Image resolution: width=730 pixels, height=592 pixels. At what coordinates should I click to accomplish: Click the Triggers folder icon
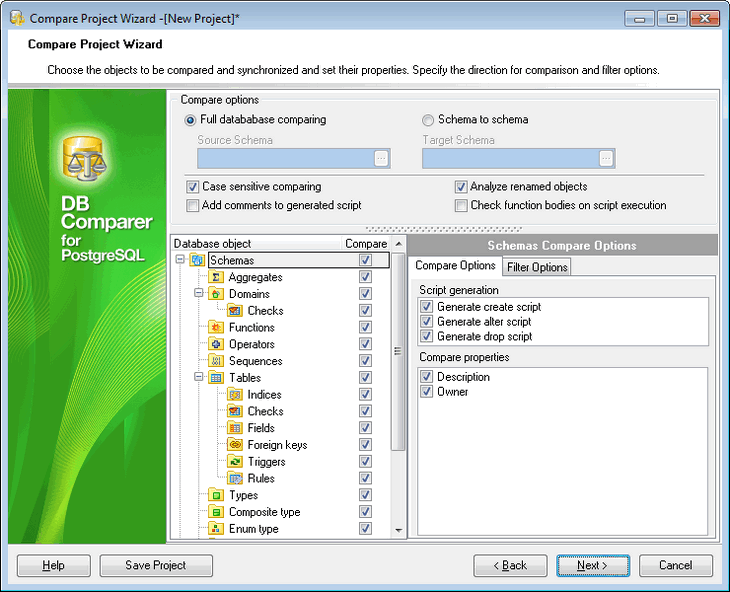[x=235, y=461]
